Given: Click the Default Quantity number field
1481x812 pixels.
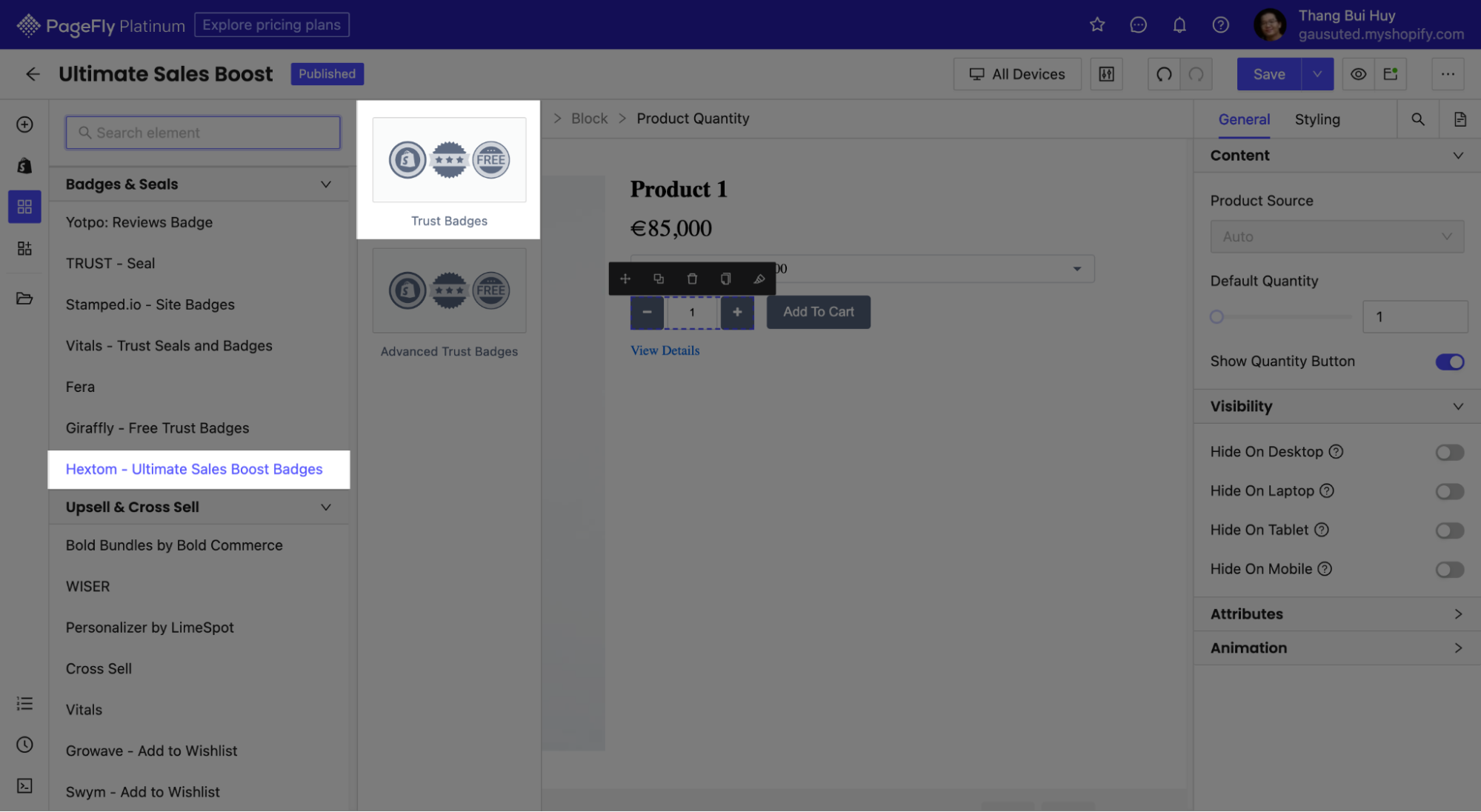Looking at the screenshot, I should [x=1414, y=317].
